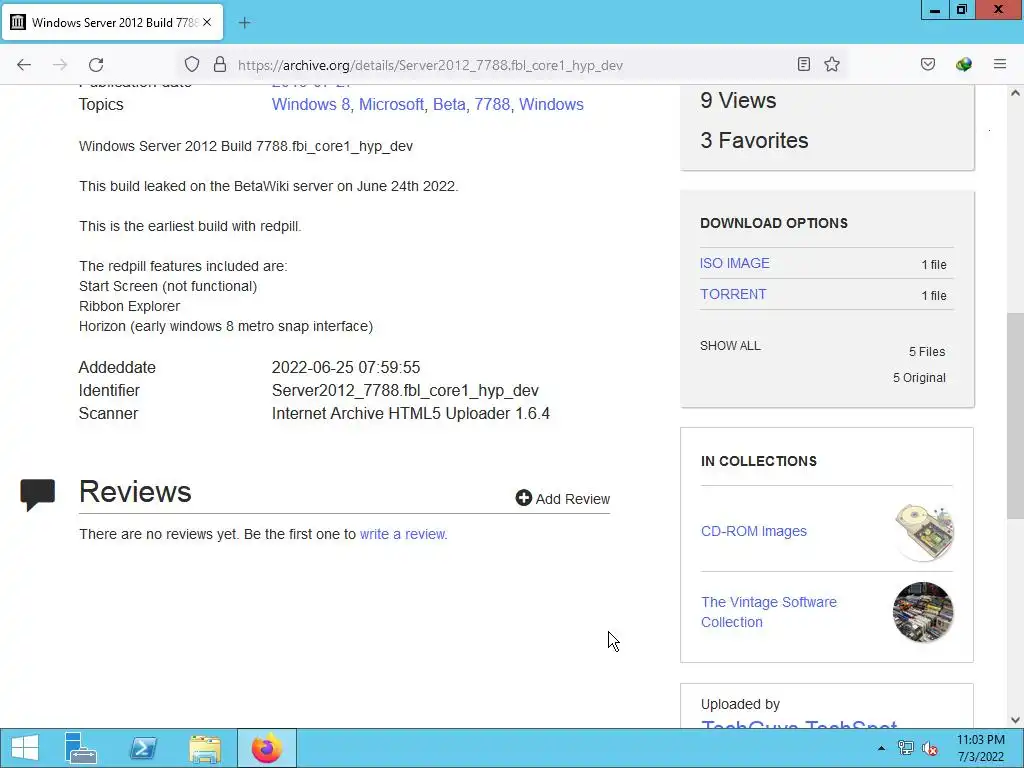Open the taskbar clock and date
The width and height of the screenshot is (1024, 768).
[981, 748]
